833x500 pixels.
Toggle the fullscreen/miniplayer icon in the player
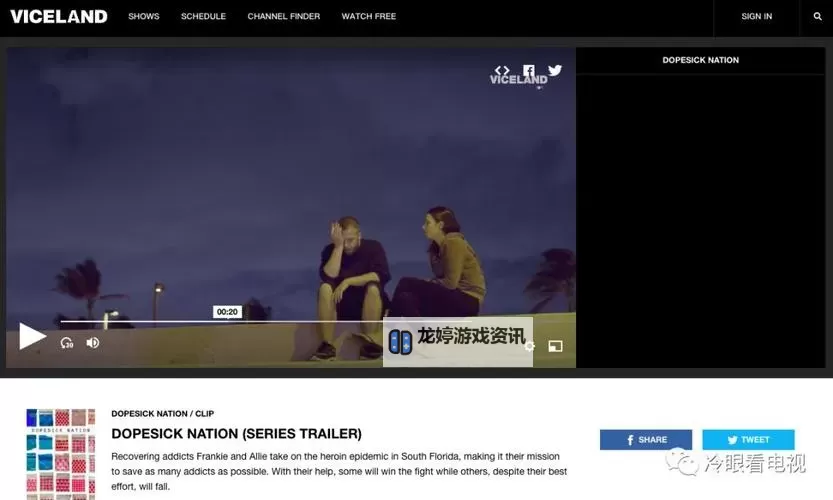[x=555, y=346]
